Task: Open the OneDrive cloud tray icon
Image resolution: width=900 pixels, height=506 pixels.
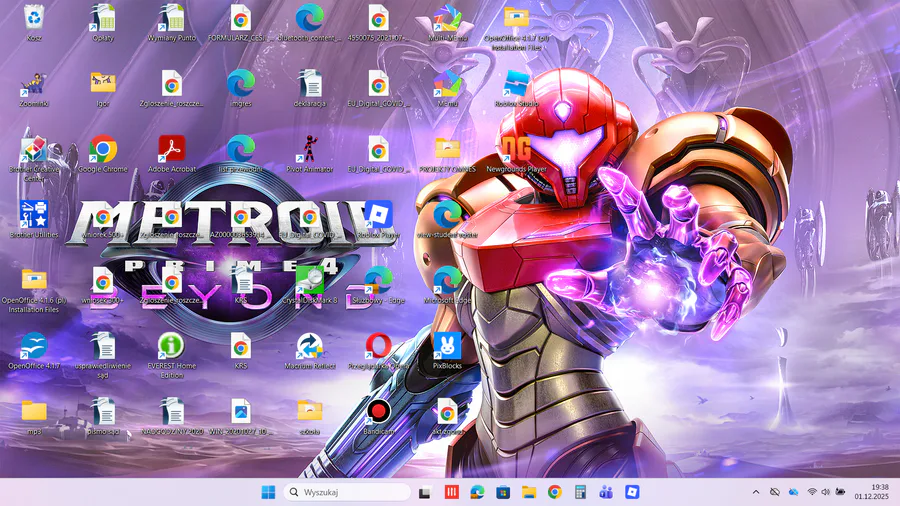Action: tap(793, 492)
